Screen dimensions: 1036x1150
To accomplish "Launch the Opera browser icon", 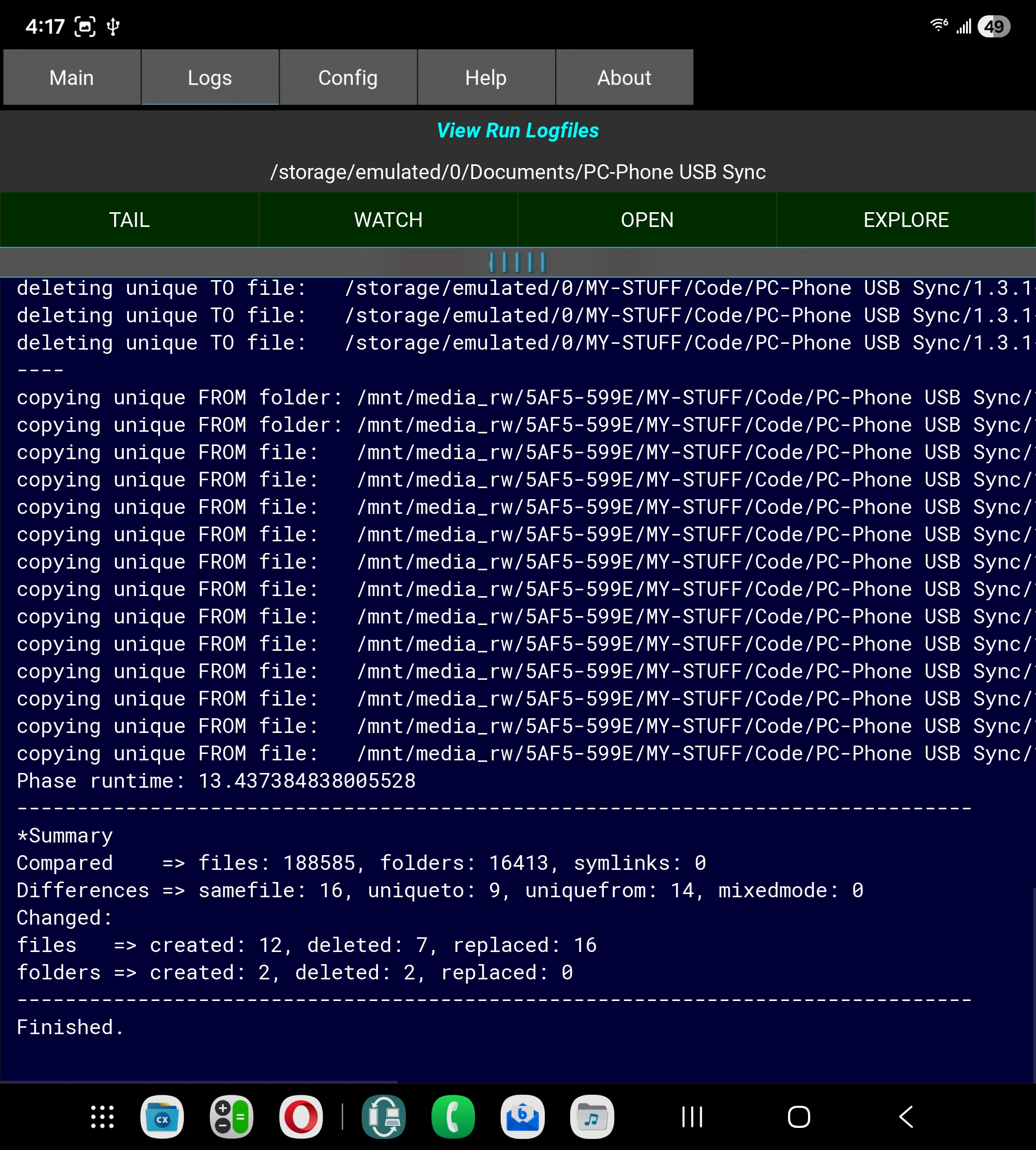I will pyautogui.click(x=301, y=1117).
